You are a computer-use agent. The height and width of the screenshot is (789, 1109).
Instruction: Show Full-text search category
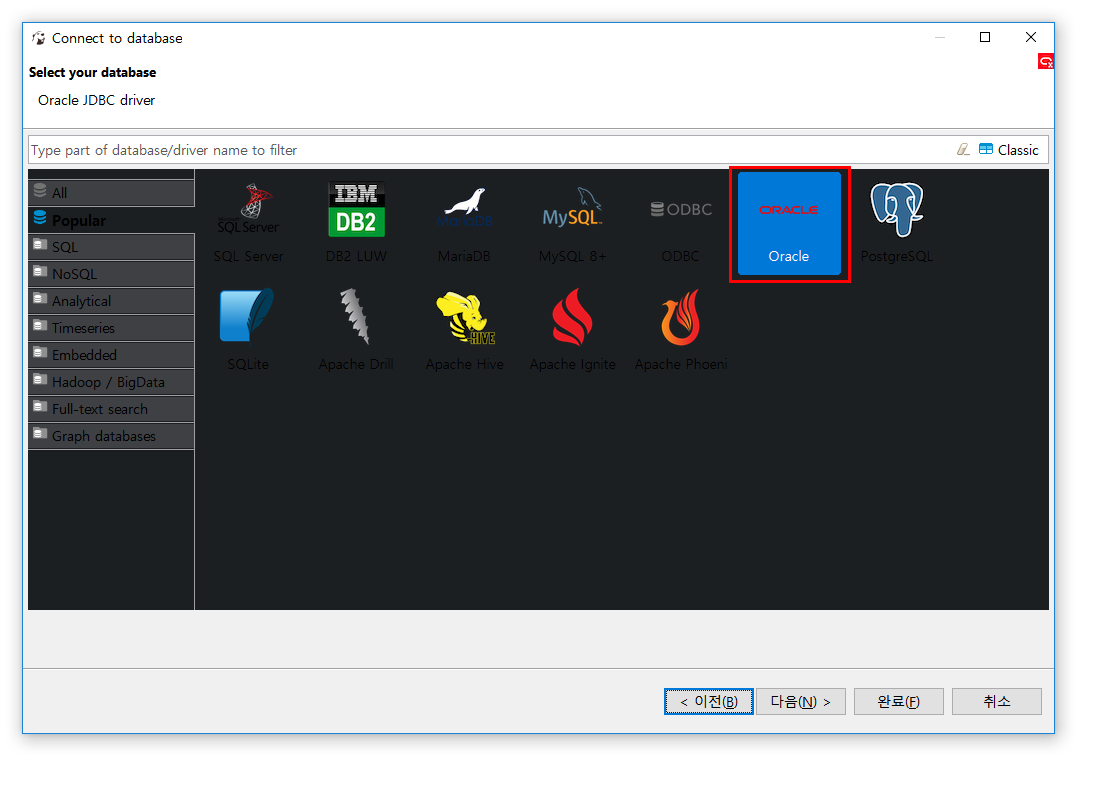(x=111, y=409)
